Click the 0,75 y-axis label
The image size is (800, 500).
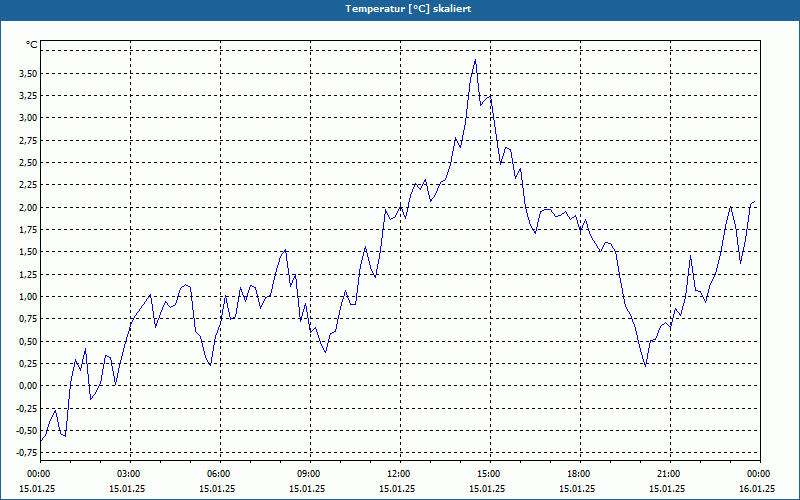tap(28, 319)
